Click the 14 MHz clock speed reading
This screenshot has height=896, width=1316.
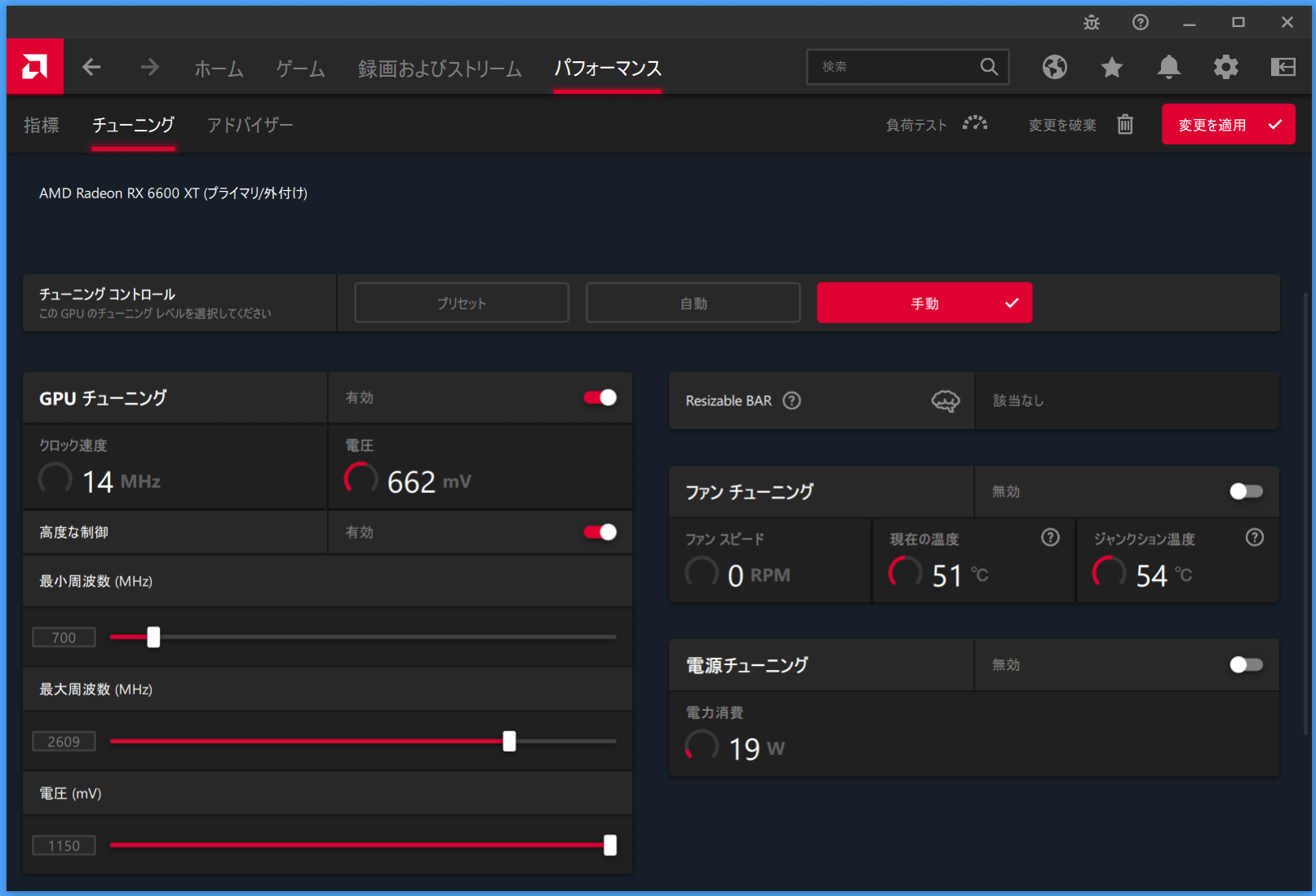(122, 481)
